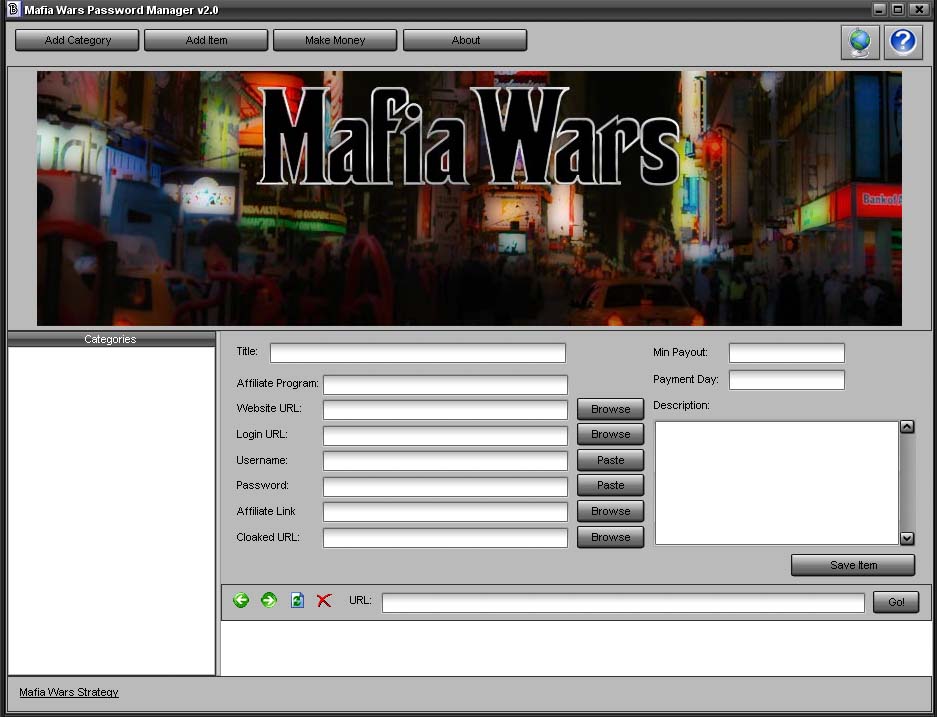Open the Make Money button
937x717 pixels.
coord(335,40)
